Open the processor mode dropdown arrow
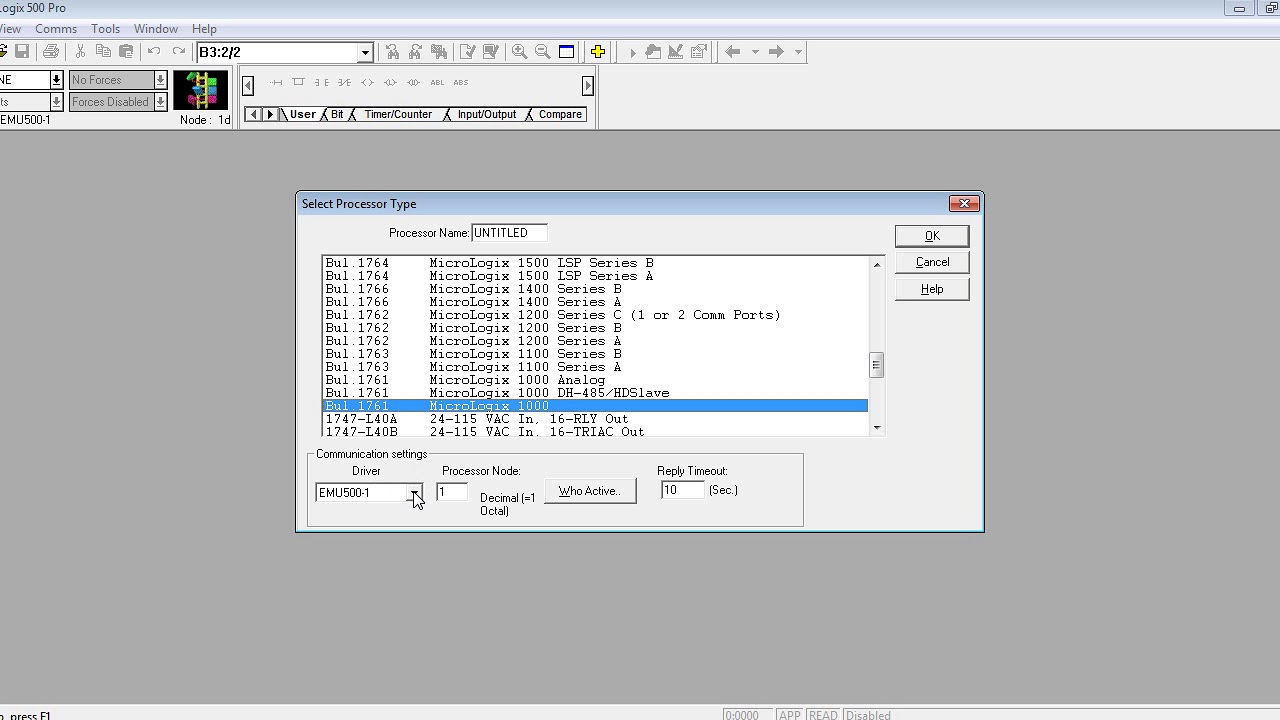Screen dimensions: 1280x720 coord(56,80)
